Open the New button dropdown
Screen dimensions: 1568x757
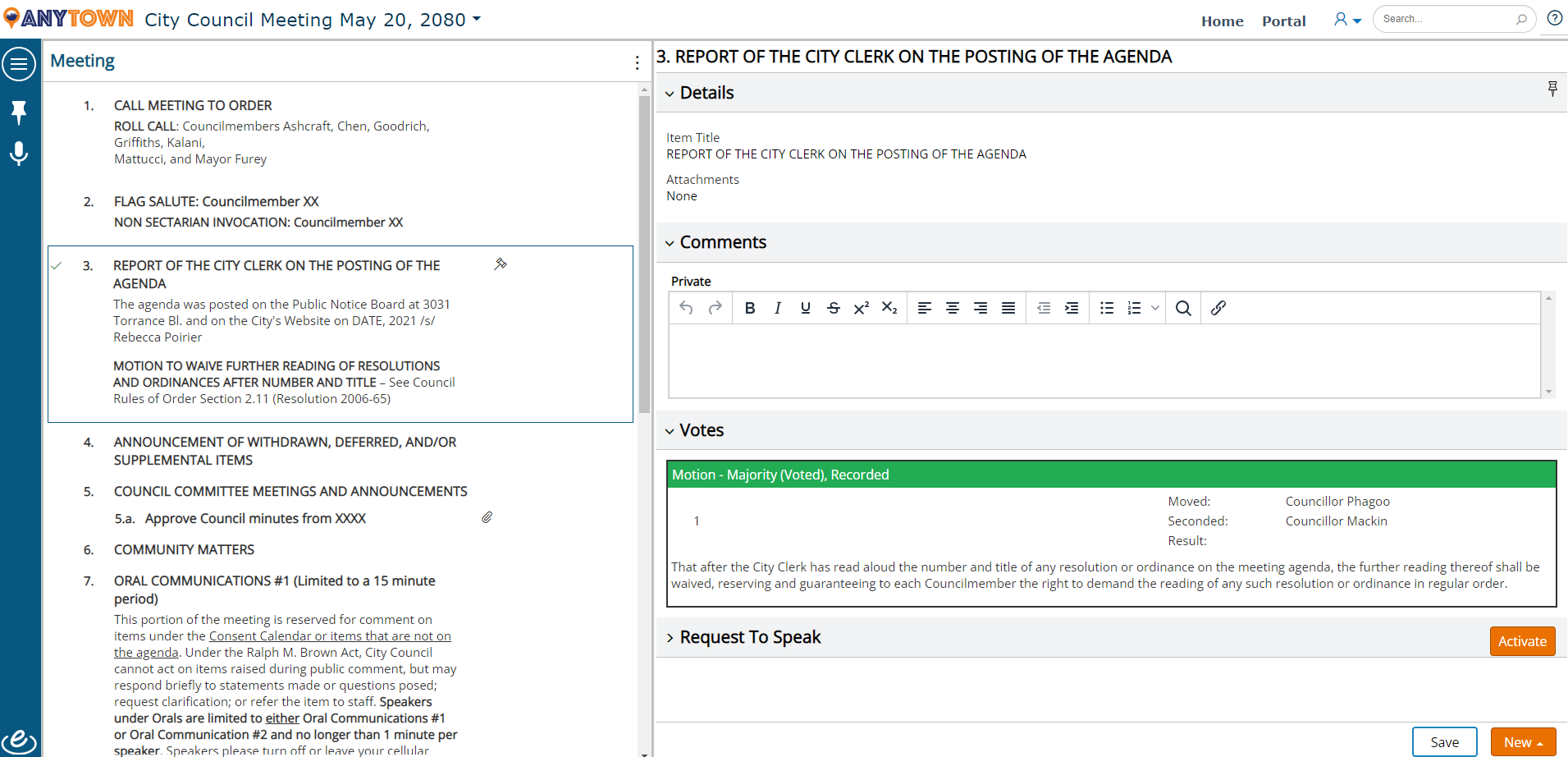1523,742
